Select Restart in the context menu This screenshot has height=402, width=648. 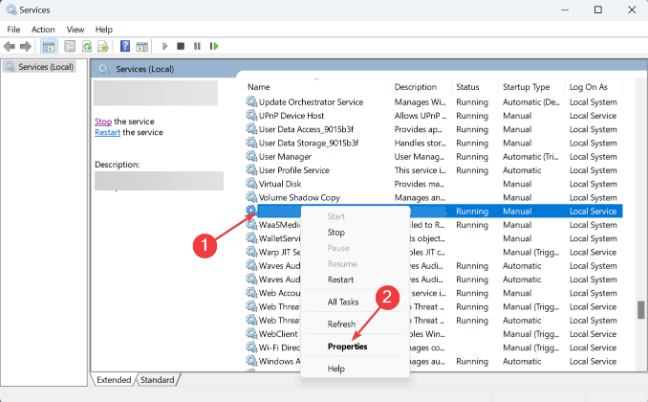pos(340,280)
